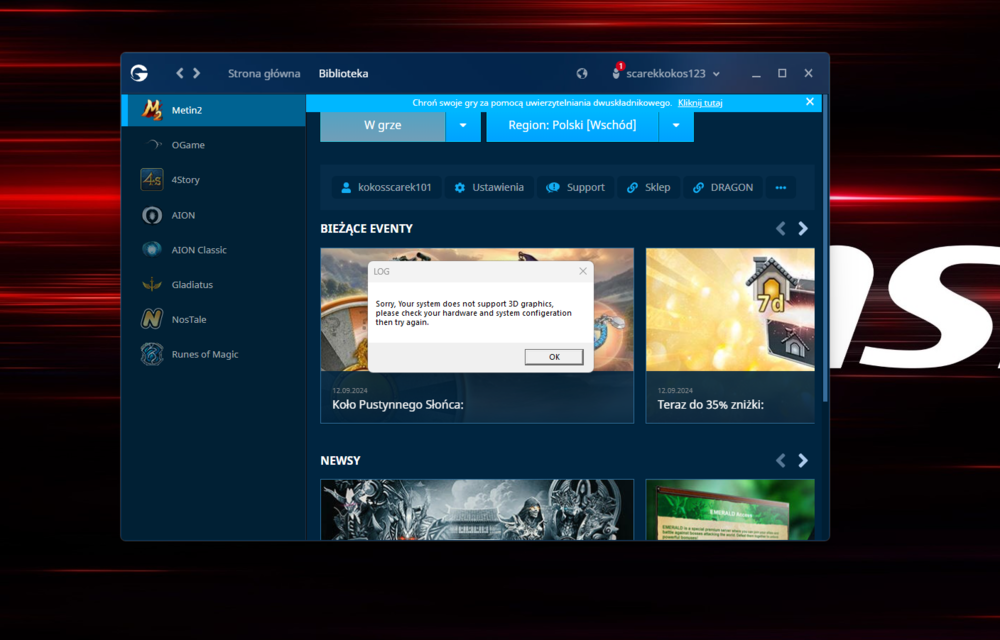Show previous Newsy items
Viewport: 1000px width, 640px height.
click(x=781, y=460)
